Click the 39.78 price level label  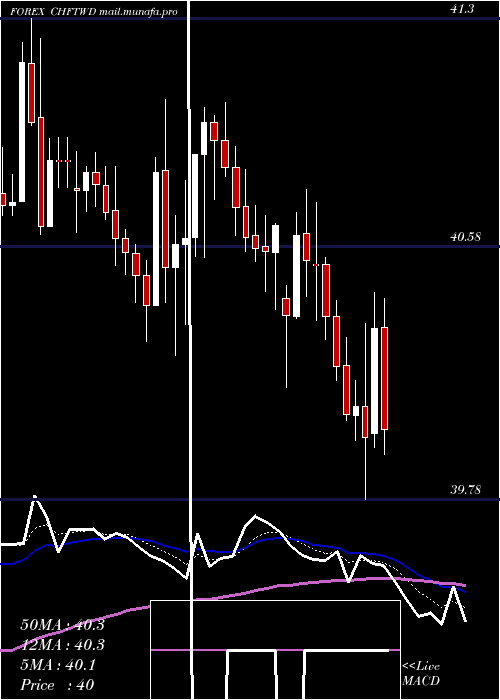pyautogui.click(x=465, y=489)
